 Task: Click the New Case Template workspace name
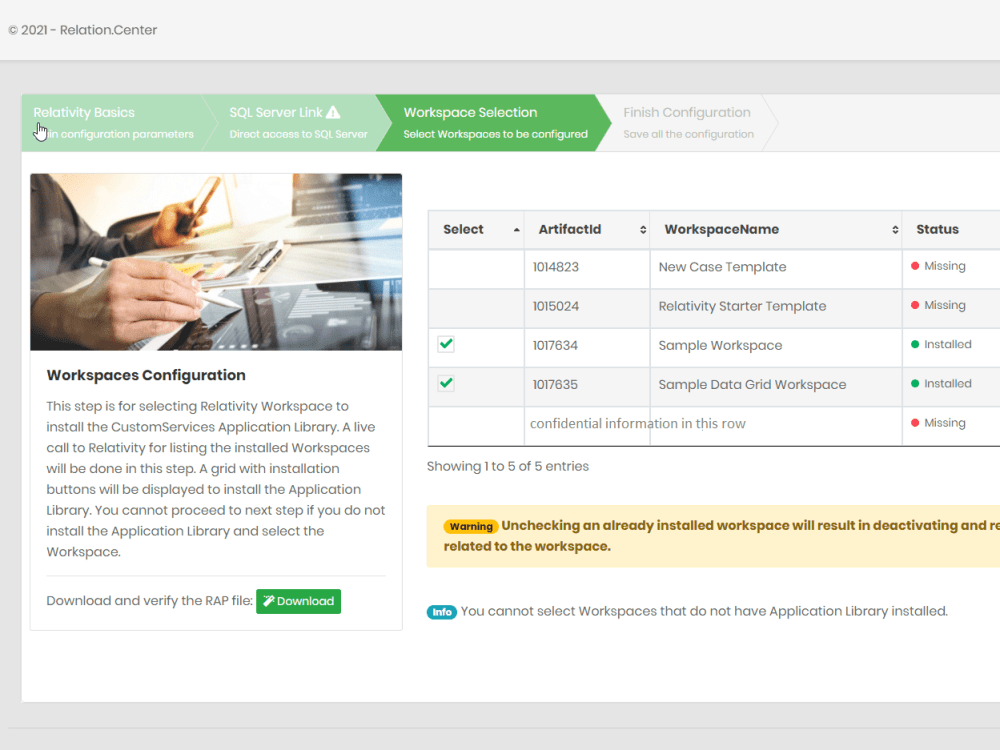coord(722,267)
